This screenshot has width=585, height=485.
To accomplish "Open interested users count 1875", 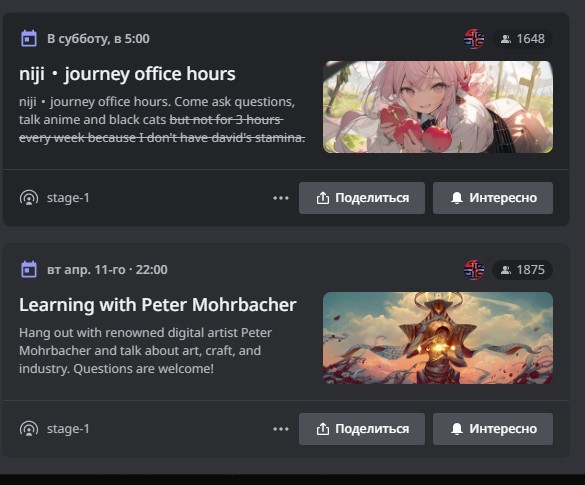I will coord(523,270).
